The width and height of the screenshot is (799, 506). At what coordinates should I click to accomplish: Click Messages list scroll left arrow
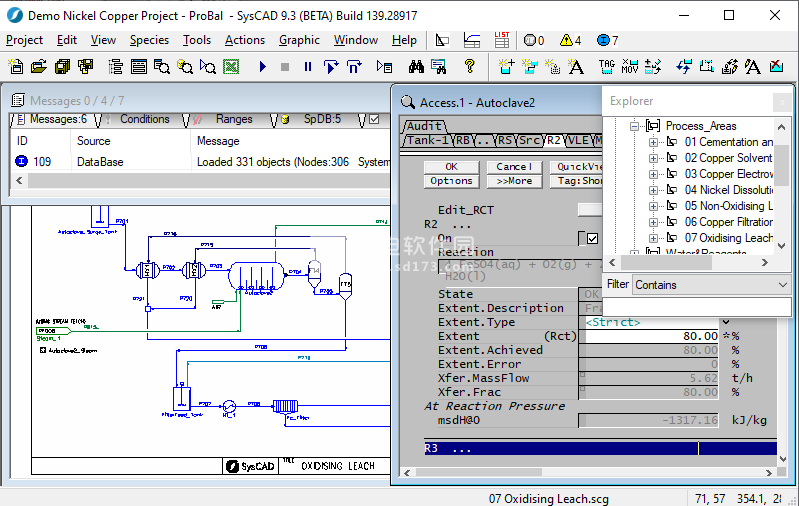pyautogui.click(x=19, y=180)
